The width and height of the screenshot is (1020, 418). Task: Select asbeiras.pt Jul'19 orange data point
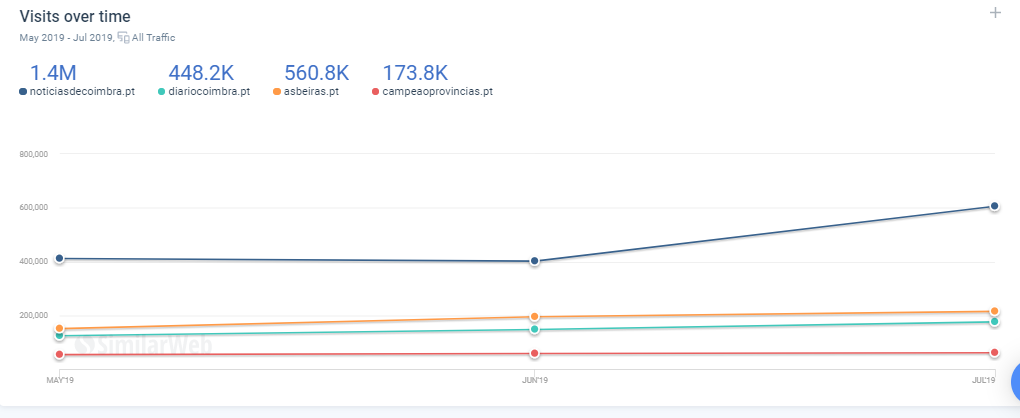(x=994, y=311)
